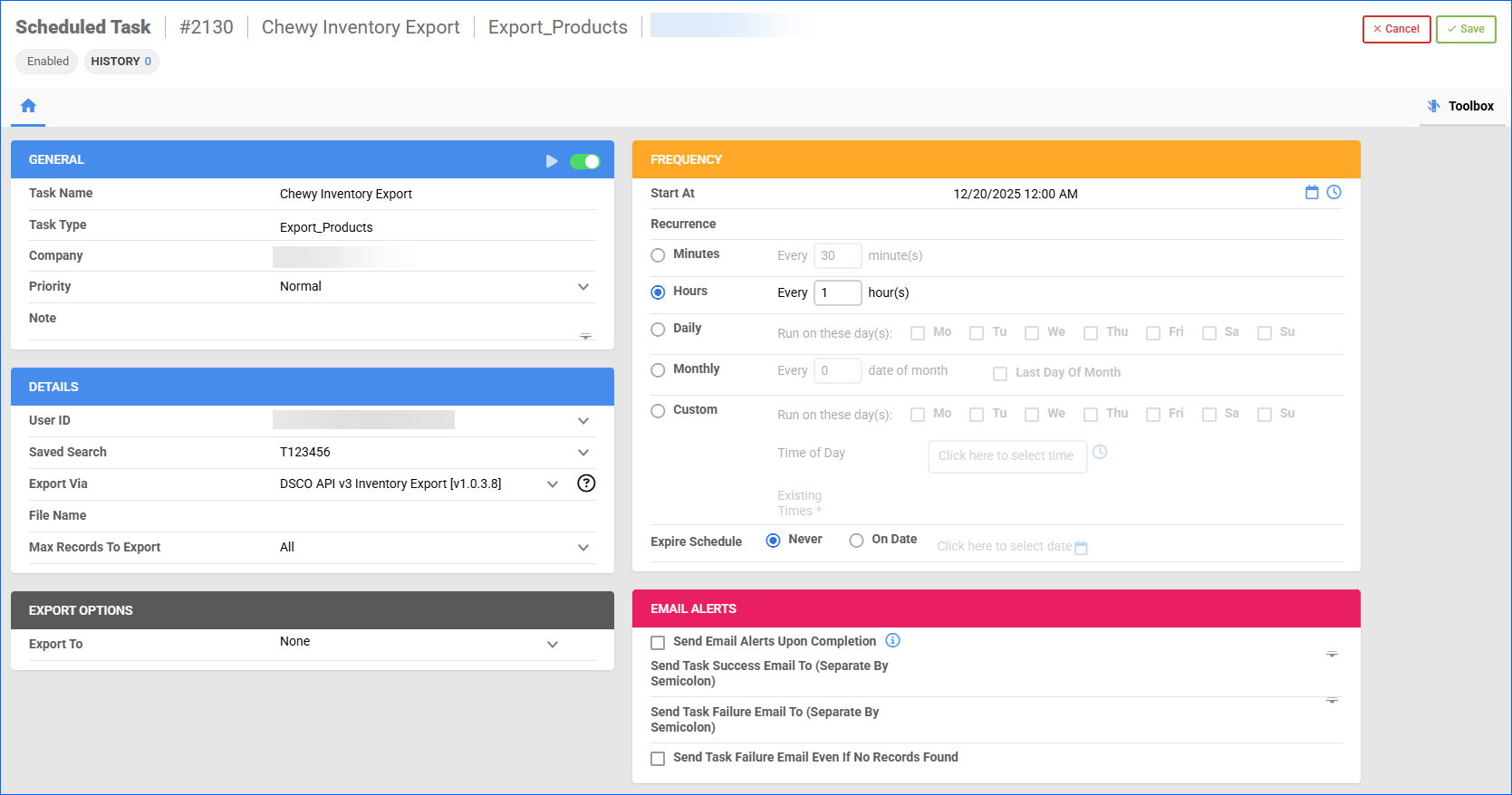Click the home tab icon
Screen dimensions: 1512x795
click(x=28, y=106)
